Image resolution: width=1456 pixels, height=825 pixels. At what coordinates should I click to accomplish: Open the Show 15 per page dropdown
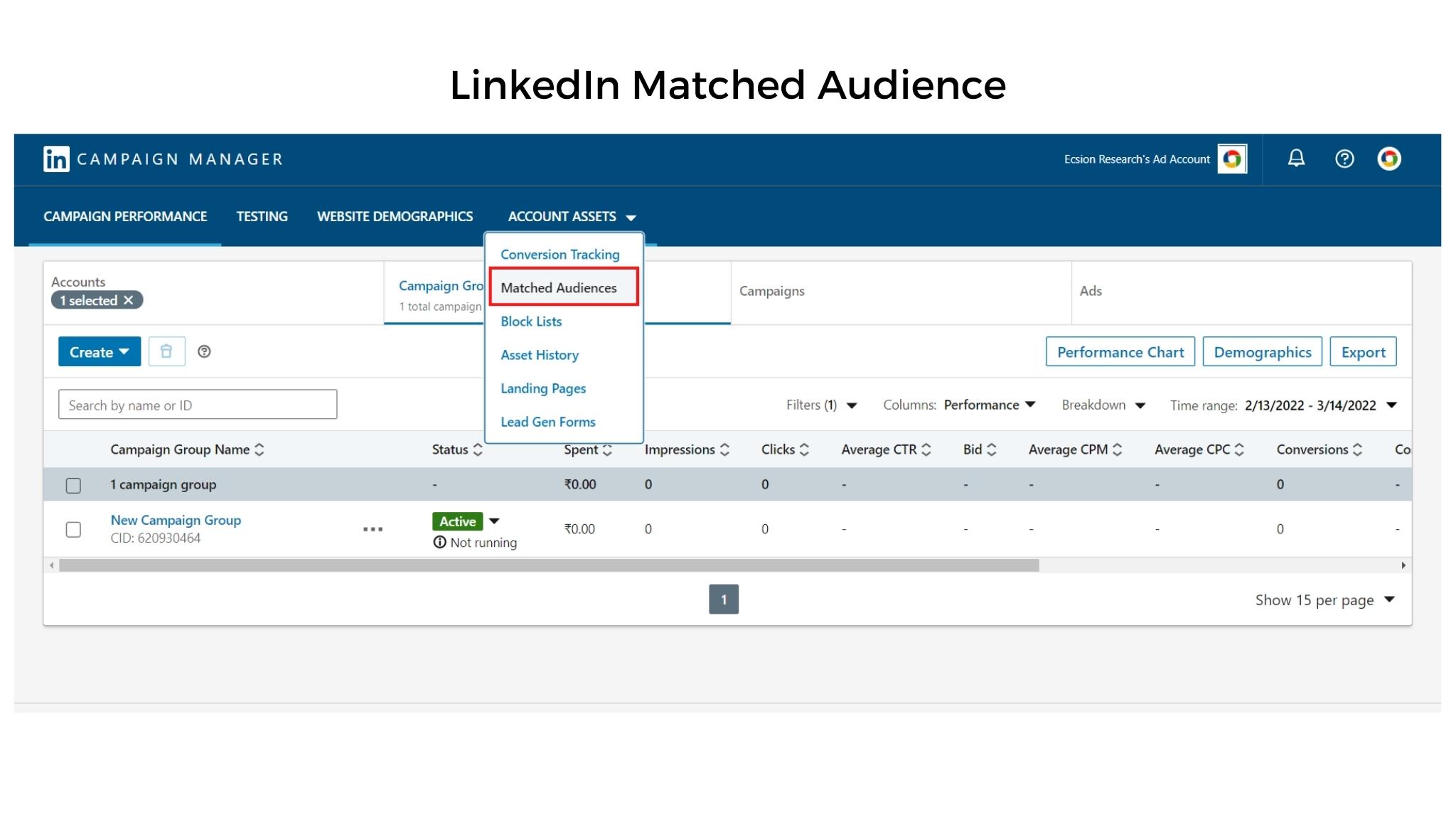[1325, 600]
